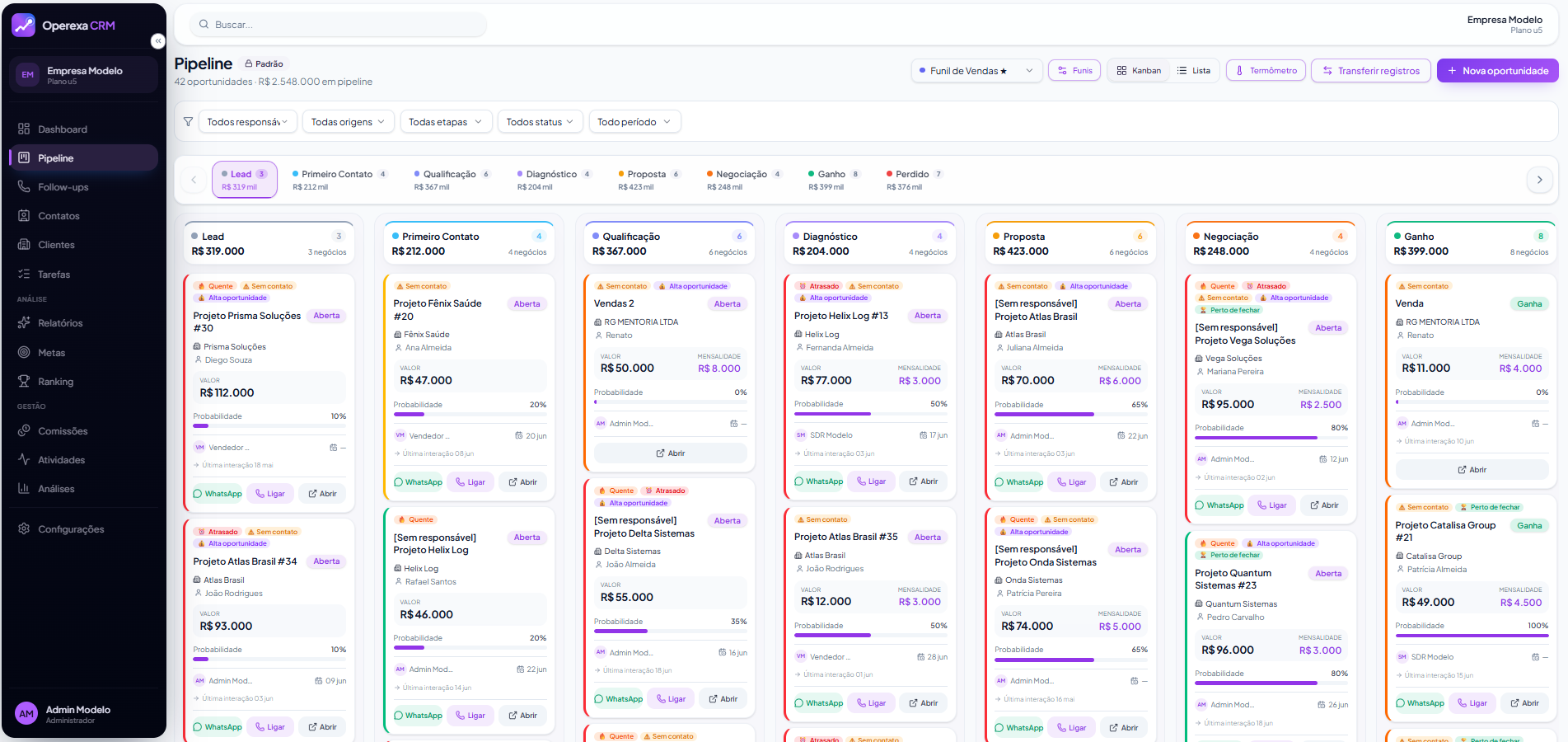Select the Perdido stage tab
Viewport: 1568px width, 742px height.
pos(915,180)
